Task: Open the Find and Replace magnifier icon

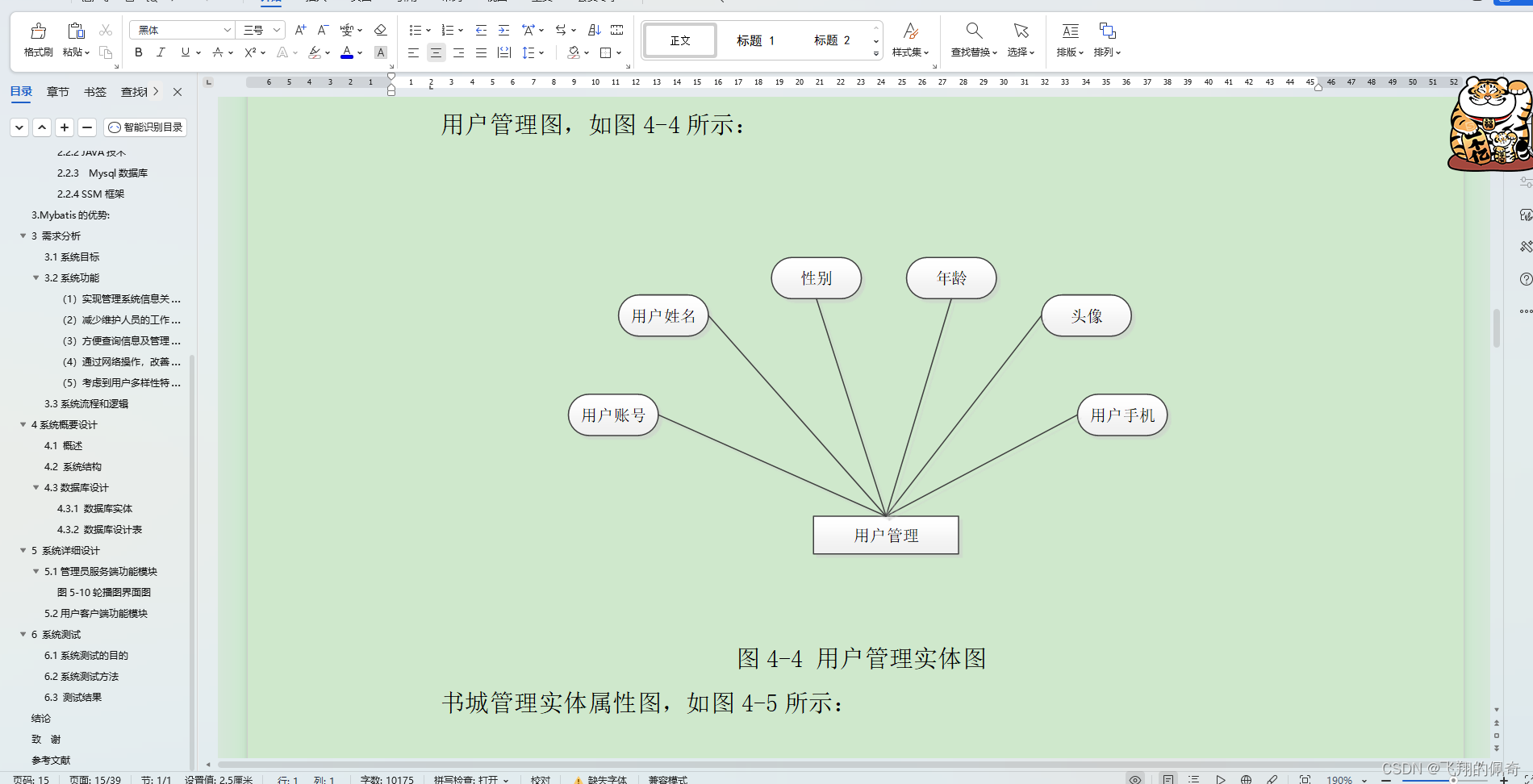Action: 974,31
